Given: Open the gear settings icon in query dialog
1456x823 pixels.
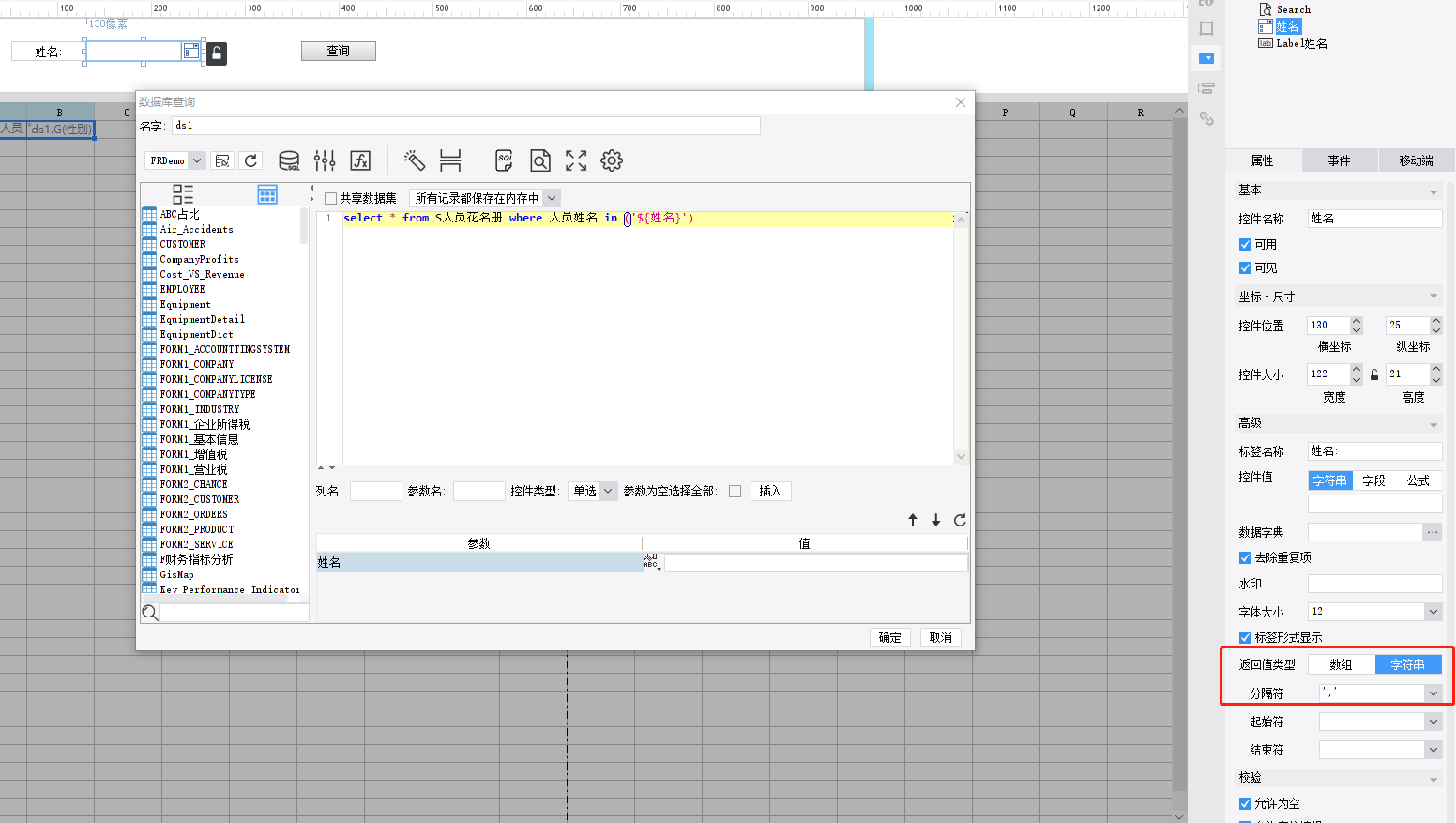Looking at the screenshot, I should [x=612, y=160].
